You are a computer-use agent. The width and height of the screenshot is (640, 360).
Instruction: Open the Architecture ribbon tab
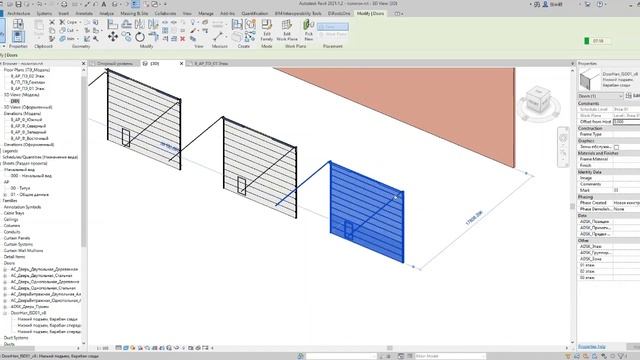click(x=19, y=13)
